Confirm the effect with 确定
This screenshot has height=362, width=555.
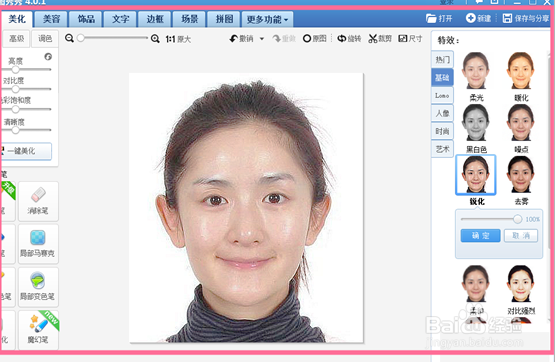480,236
